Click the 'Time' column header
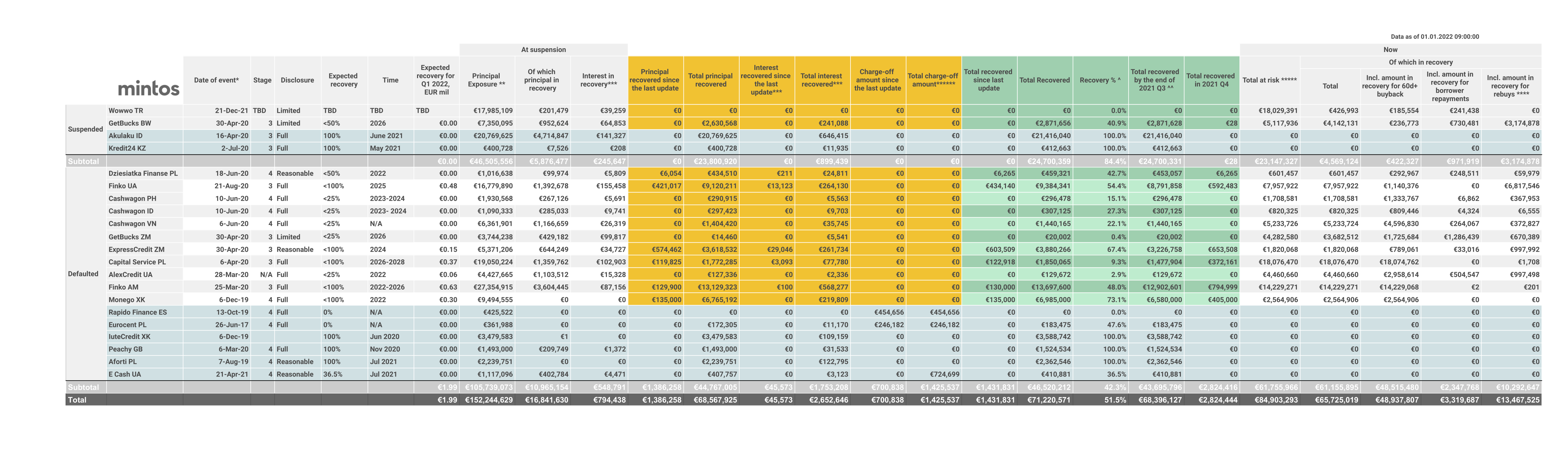1568x461 pixels. point(390,80)
